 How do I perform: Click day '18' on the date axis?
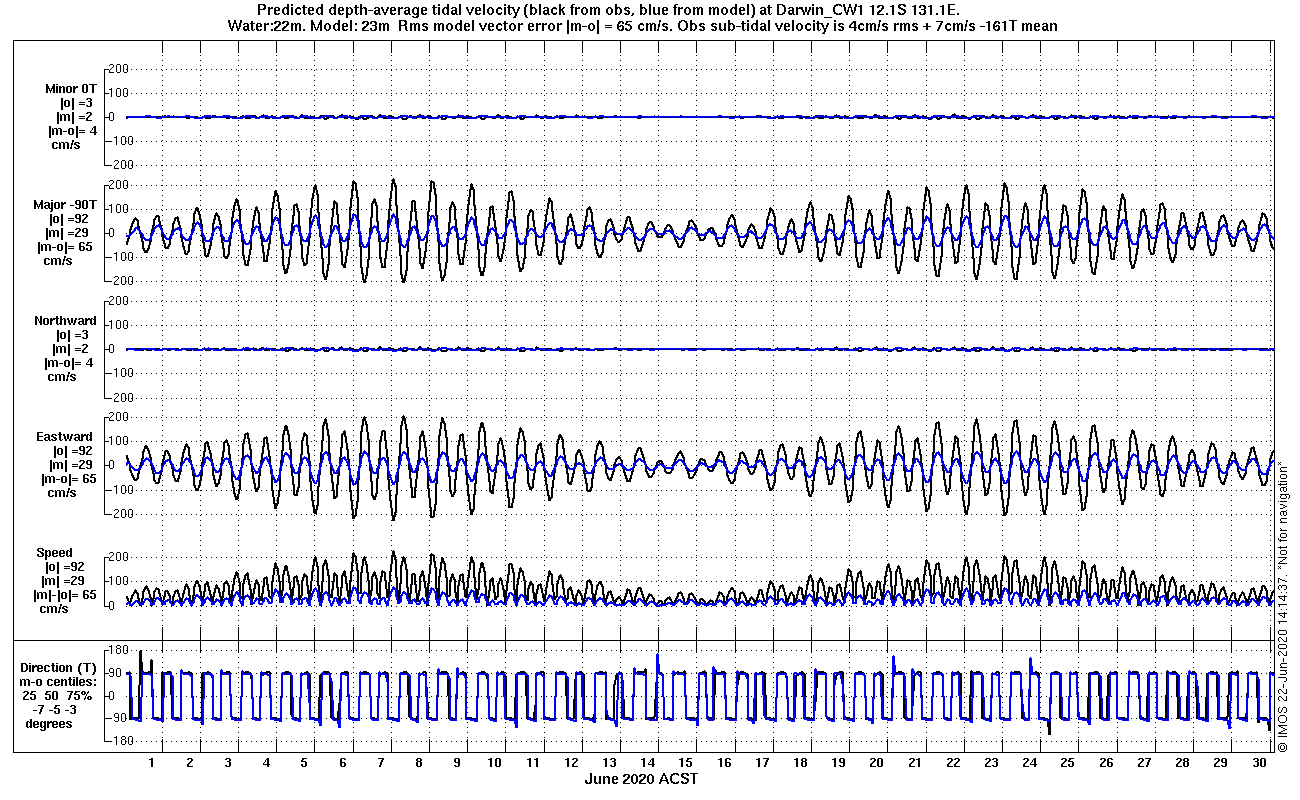coord(800,763)
